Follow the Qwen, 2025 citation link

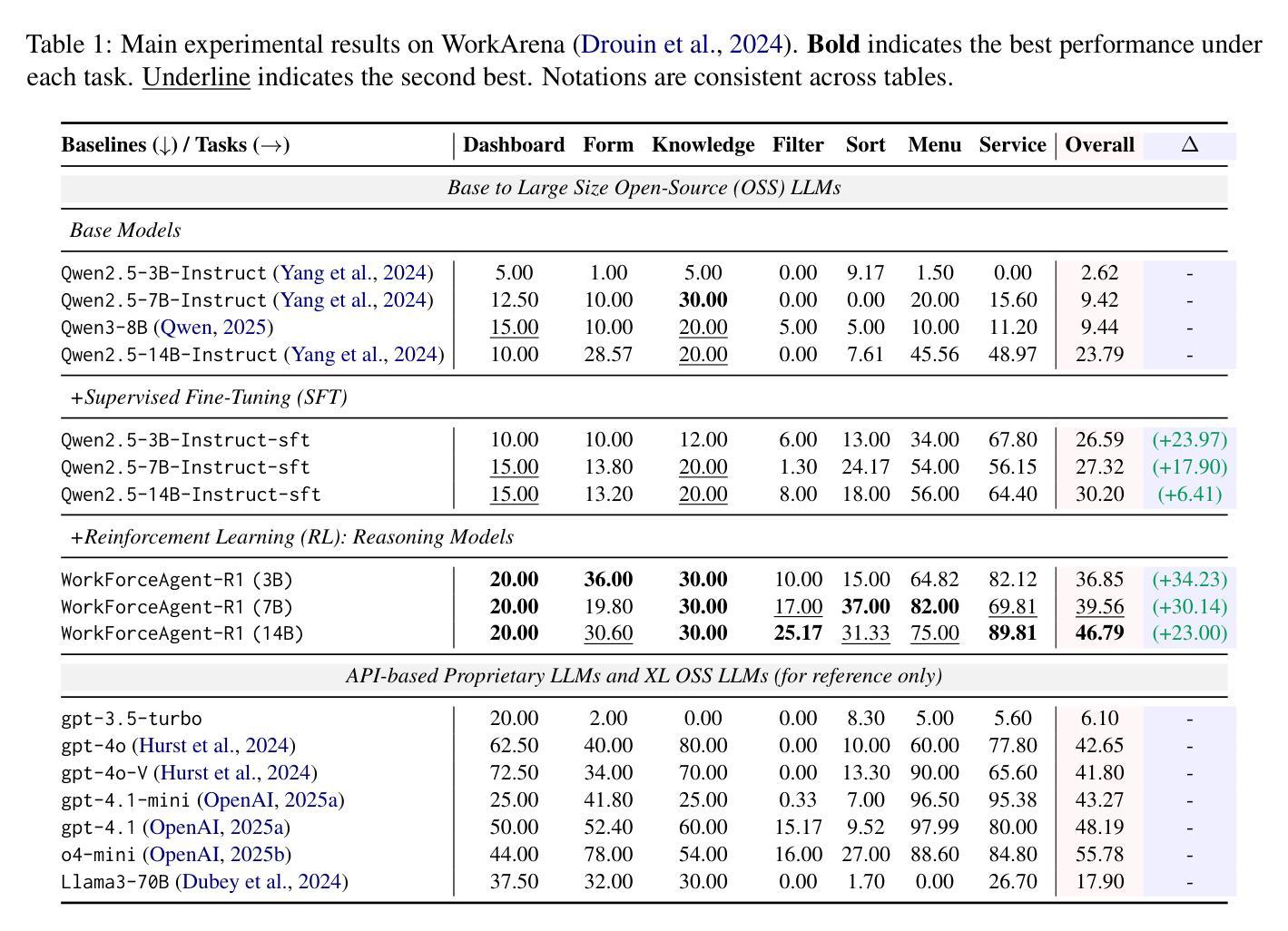pos(213,328)
